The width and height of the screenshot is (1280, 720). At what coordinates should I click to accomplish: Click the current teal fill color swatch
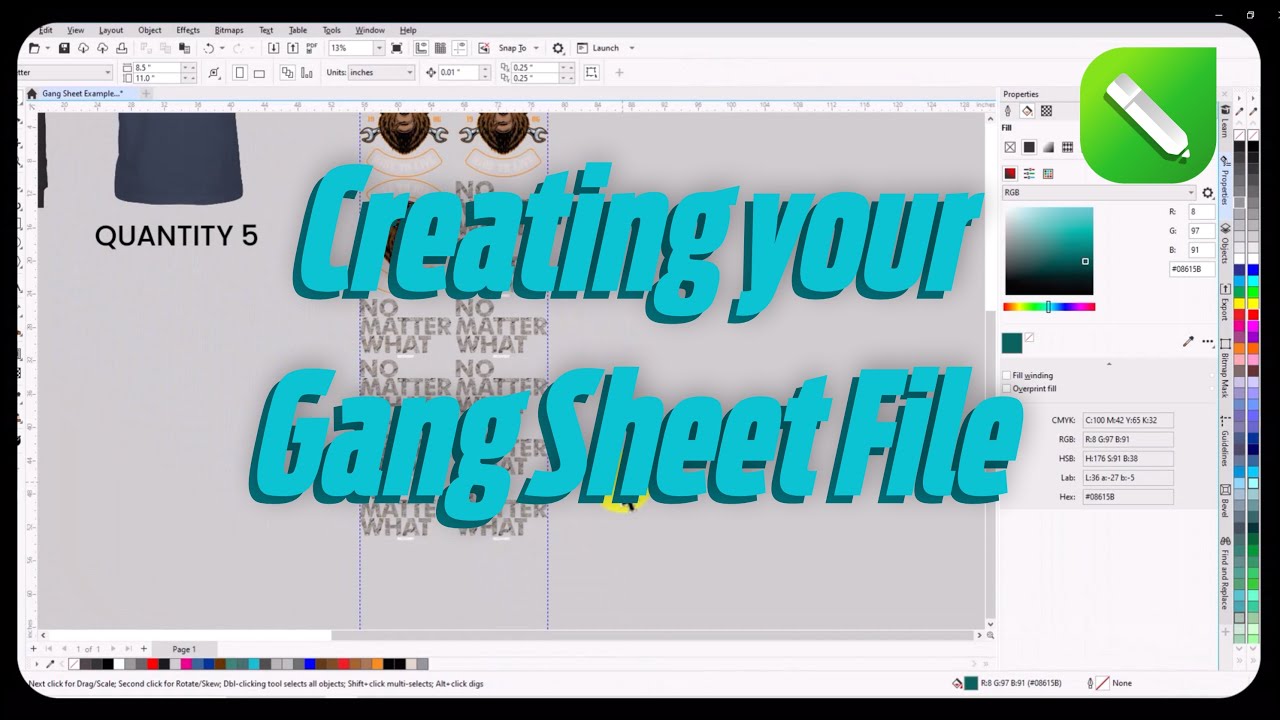[1012, 343]
